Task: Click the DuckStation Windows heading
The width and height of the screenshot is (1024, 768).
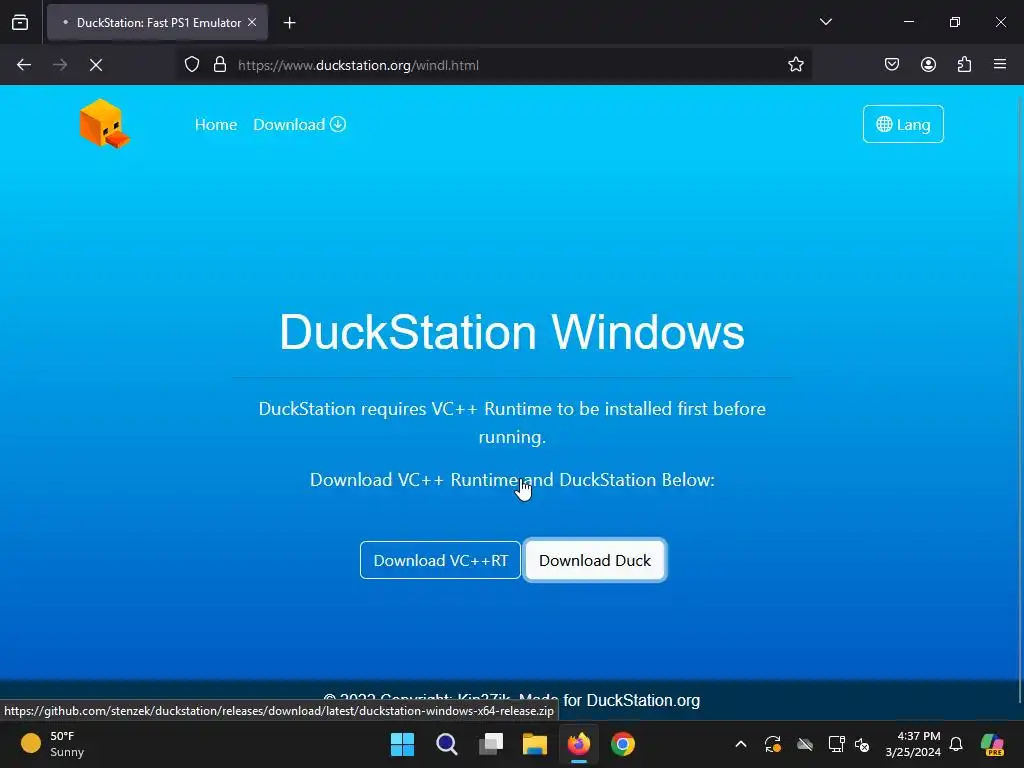Action: click(512, 332)
